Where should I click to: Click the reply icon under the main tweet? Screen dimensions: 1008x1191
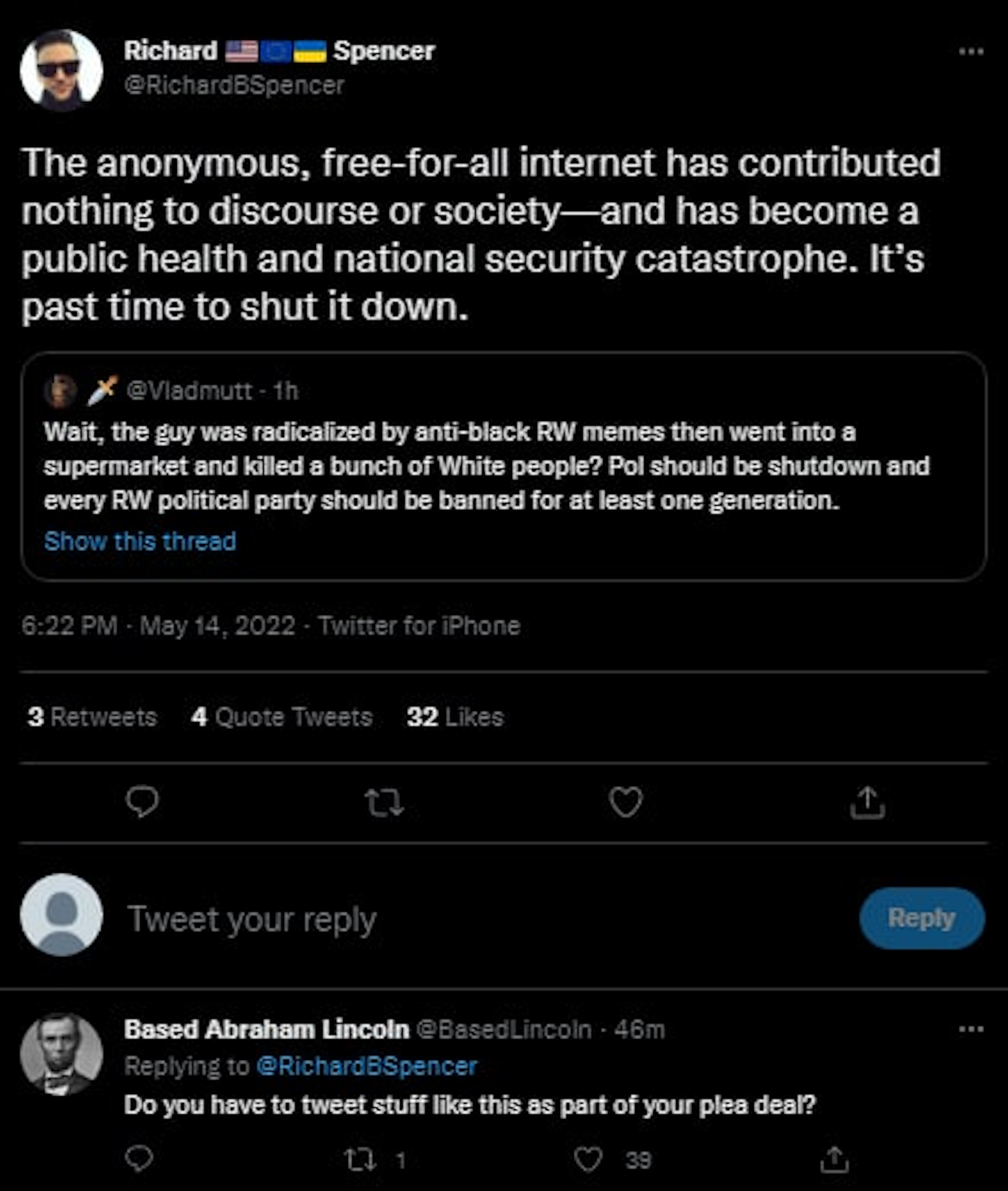142,802
